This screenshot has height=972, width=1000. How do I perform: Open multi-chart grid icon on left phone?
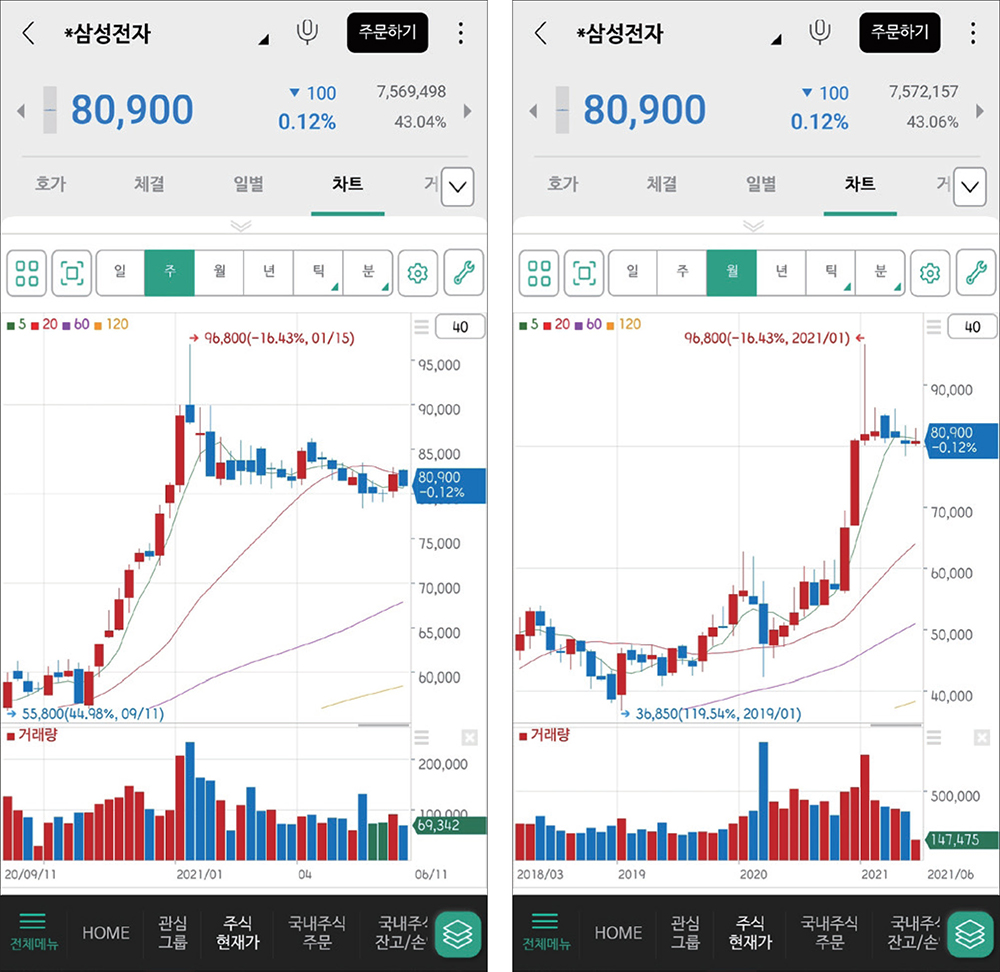[27, 273]
